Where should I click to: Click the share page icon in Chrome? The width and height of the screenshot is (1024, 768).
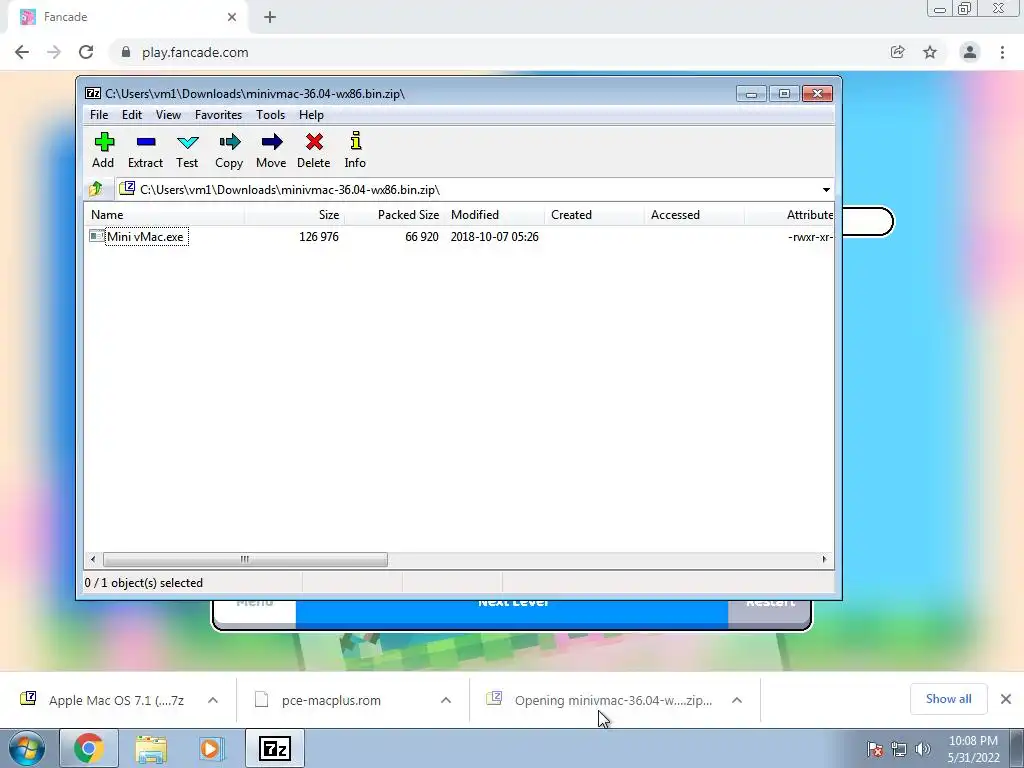point(897,52)
